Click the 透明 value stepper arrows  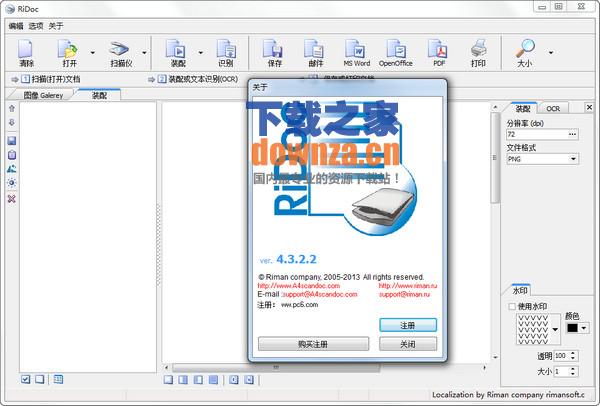(572, 355)
